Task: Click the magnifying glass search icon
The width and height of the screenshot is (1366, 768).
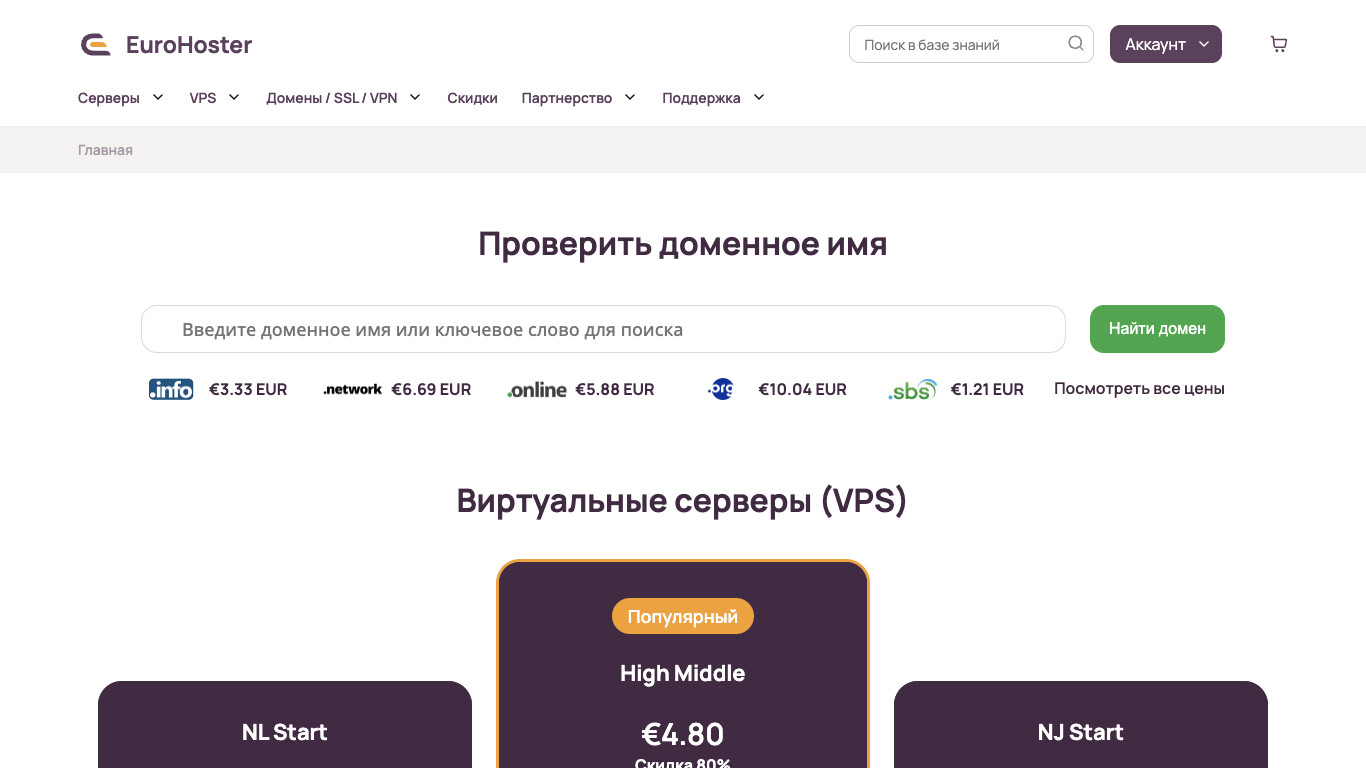Action: click(1075, 44)
